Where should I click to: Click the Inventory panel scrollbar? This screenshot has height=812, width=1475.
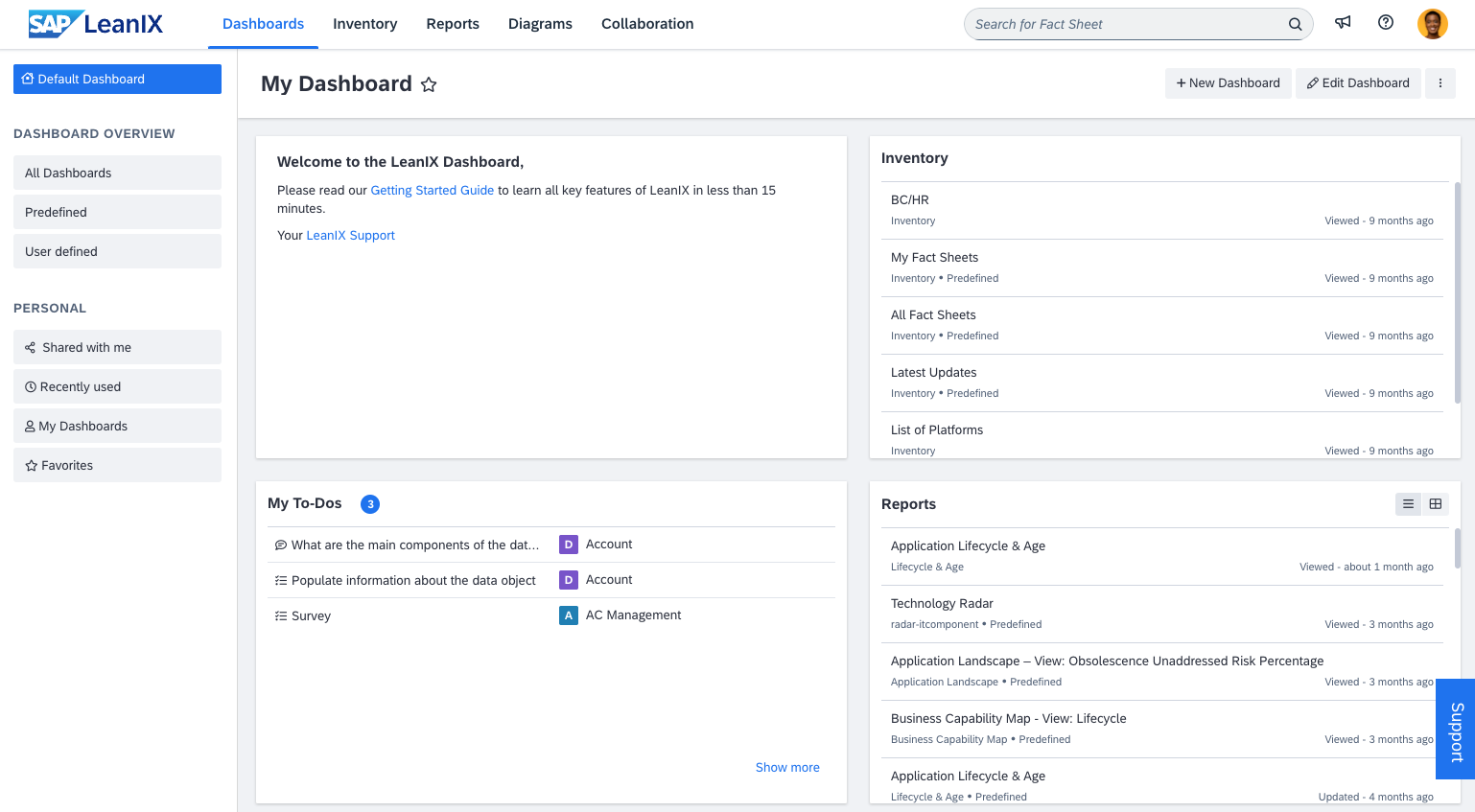[x=1458, y=292]
